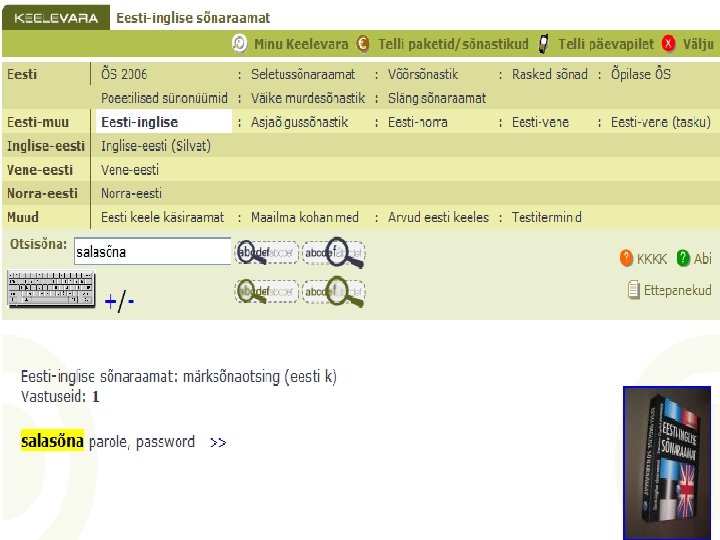Click green full-text start search magnifier icon

click(266, 292)
